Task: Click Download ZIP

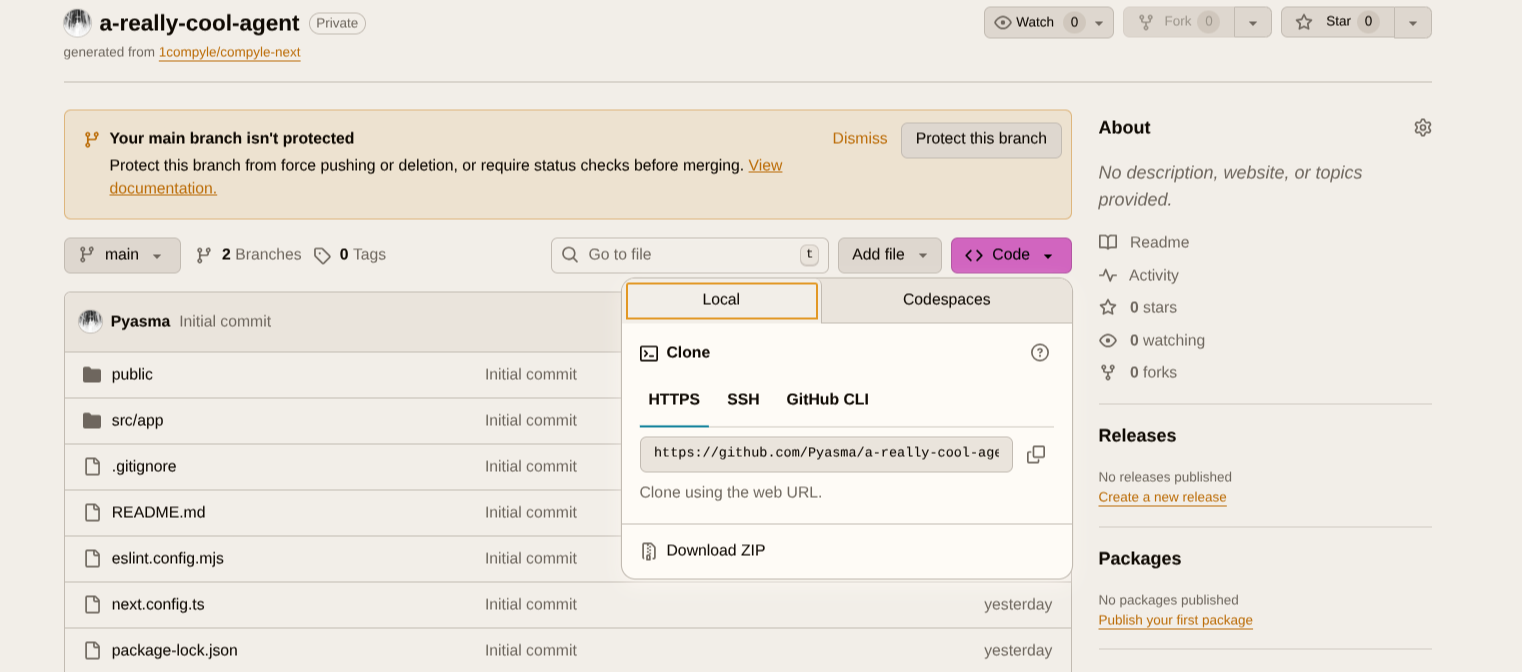Action: [x=715, y=550]
